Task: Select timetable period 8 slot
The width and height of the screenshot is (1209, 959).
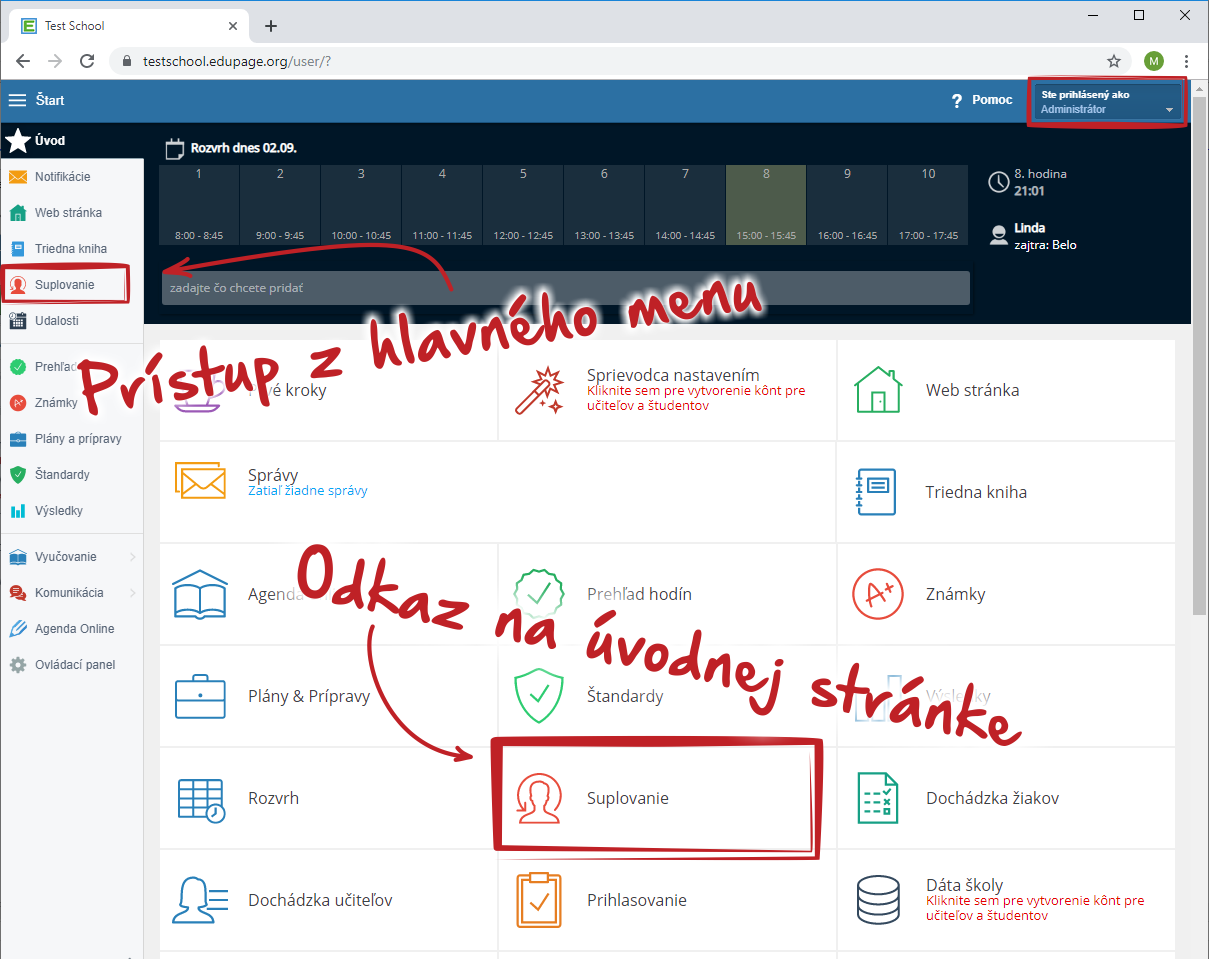Action: 766,204
